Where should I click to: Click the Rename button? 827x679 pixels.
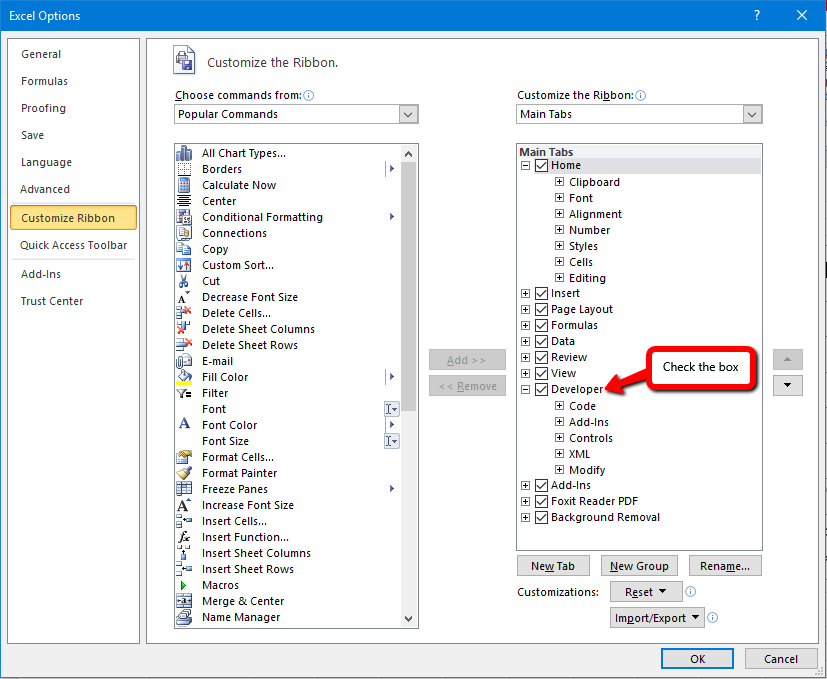[x=725, y=566]
